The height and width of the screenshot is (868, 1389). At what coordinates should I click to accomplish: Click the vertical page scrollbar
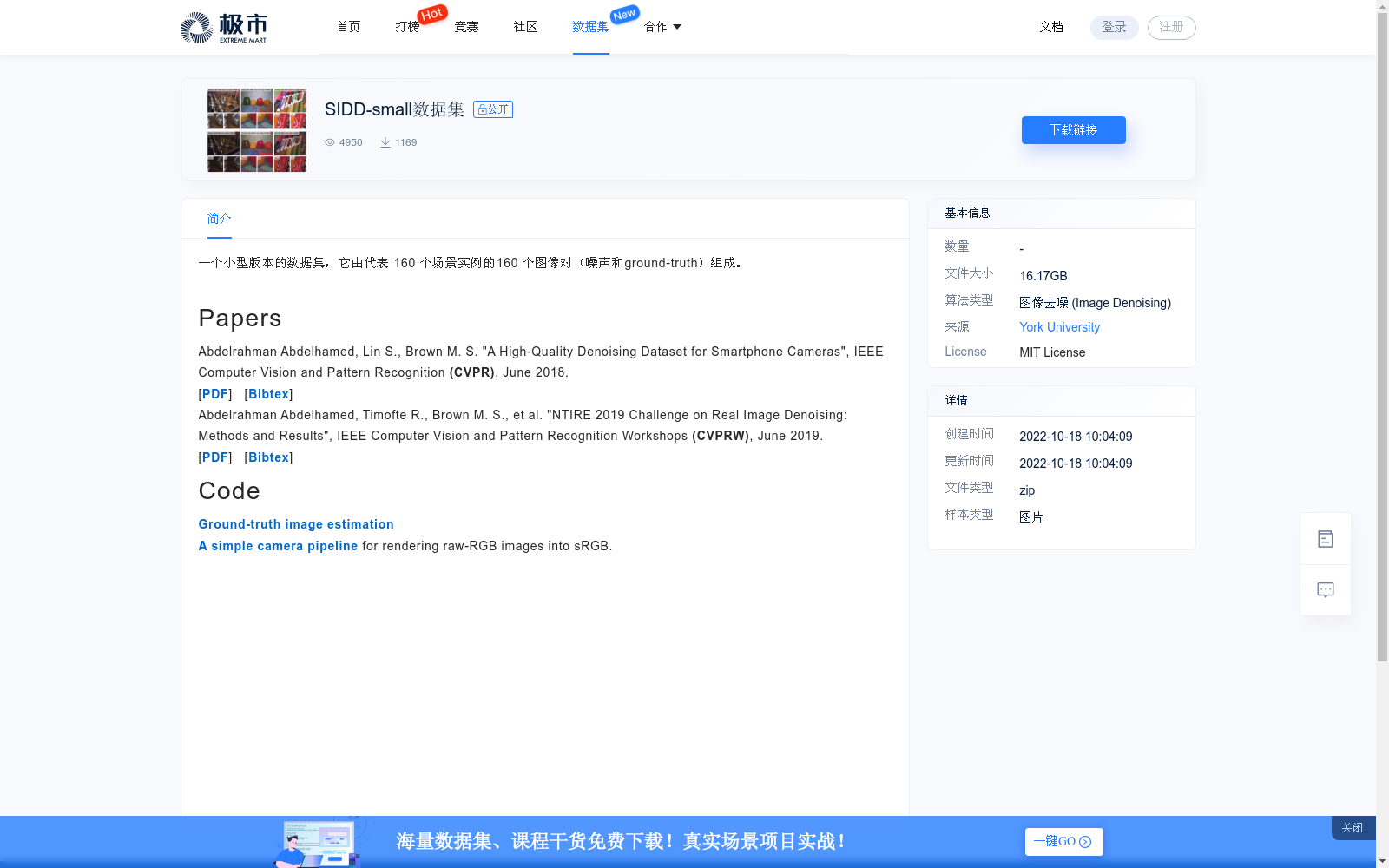(1382, 338)
